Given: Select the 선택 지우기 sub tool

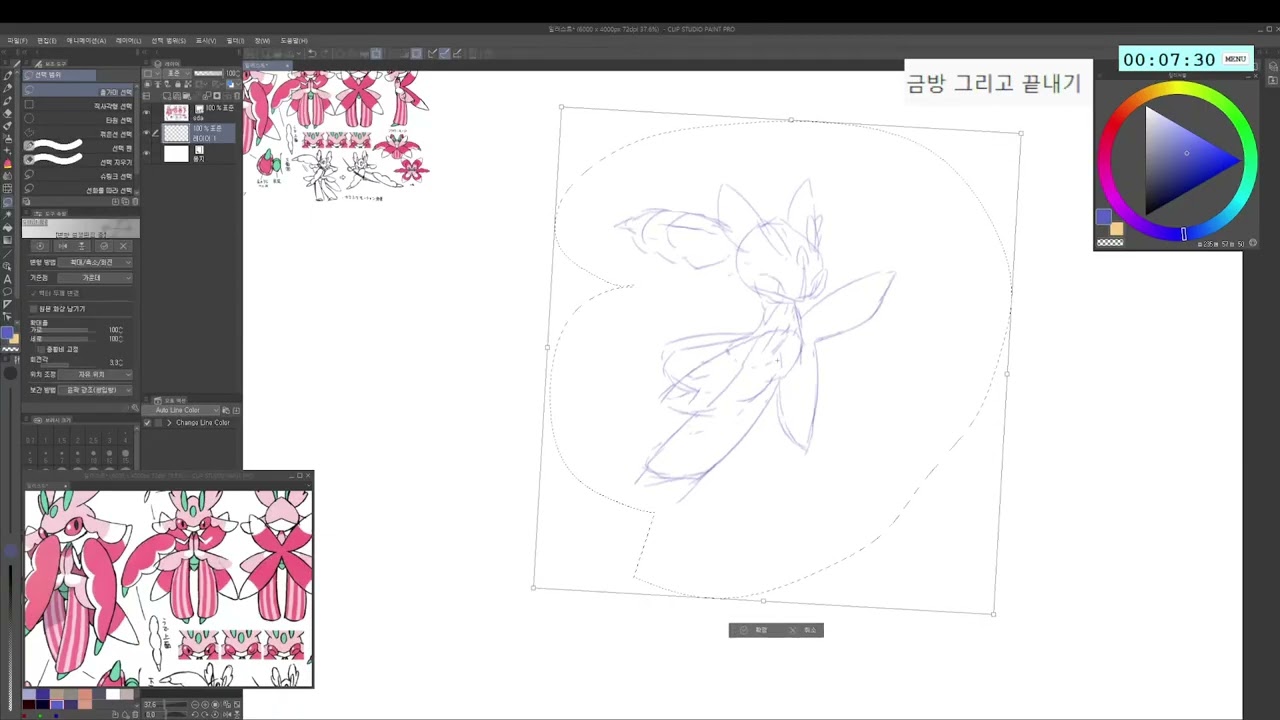Looking at the screenshot, I should coord(80,162).
